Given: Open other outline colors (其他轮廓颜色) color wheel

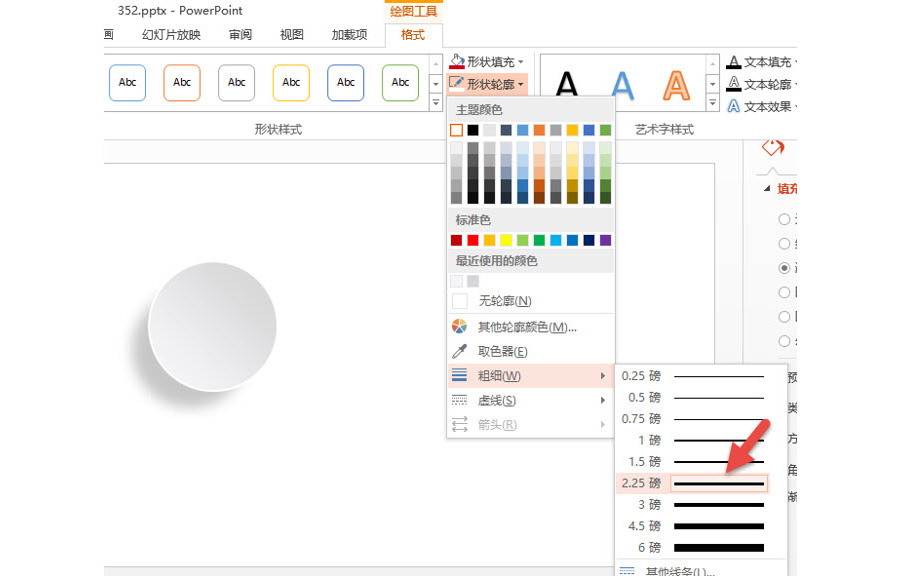Looking at the screenshot, I should point(460,327).
